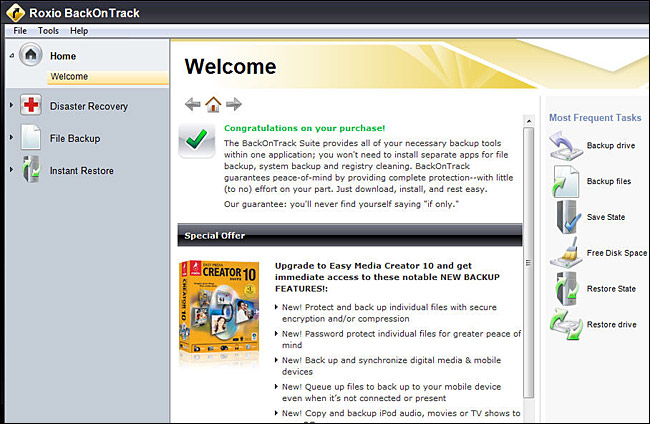Viewport: 650px width, 424px height.
Task: Go forward with the right arrow icon
Action: coord(234,104)
